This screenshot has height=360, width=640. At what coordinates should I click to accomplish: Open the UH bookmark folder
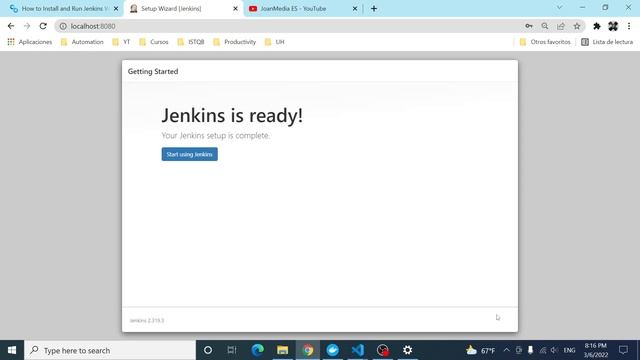tap(274, 42)
